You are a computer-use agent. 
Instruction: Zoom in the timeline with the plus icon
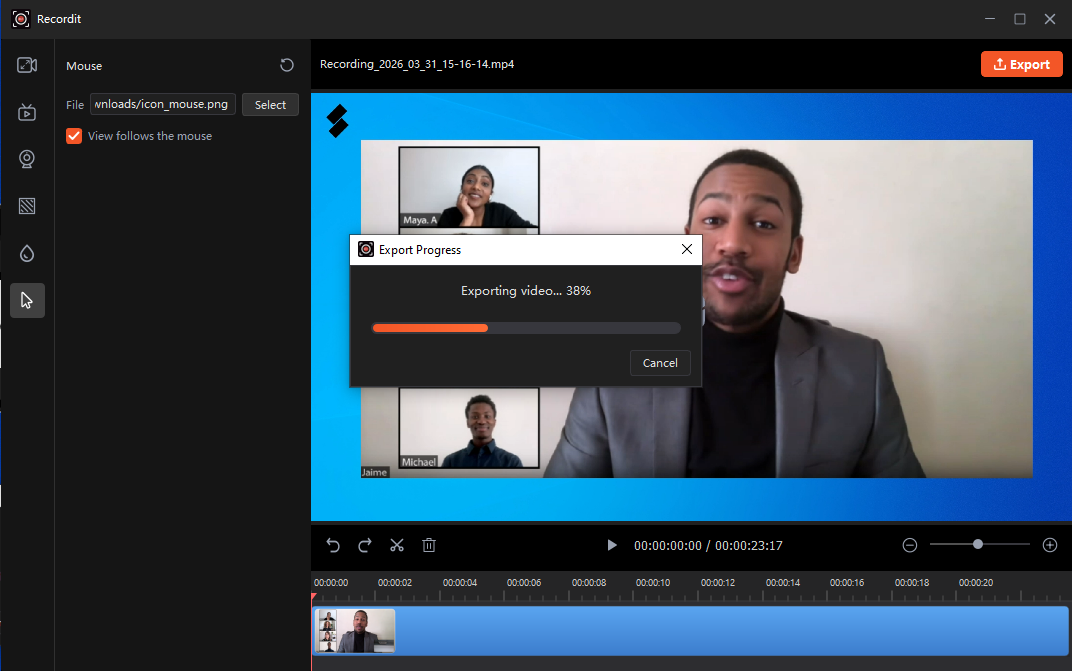tap(1050, 545)
